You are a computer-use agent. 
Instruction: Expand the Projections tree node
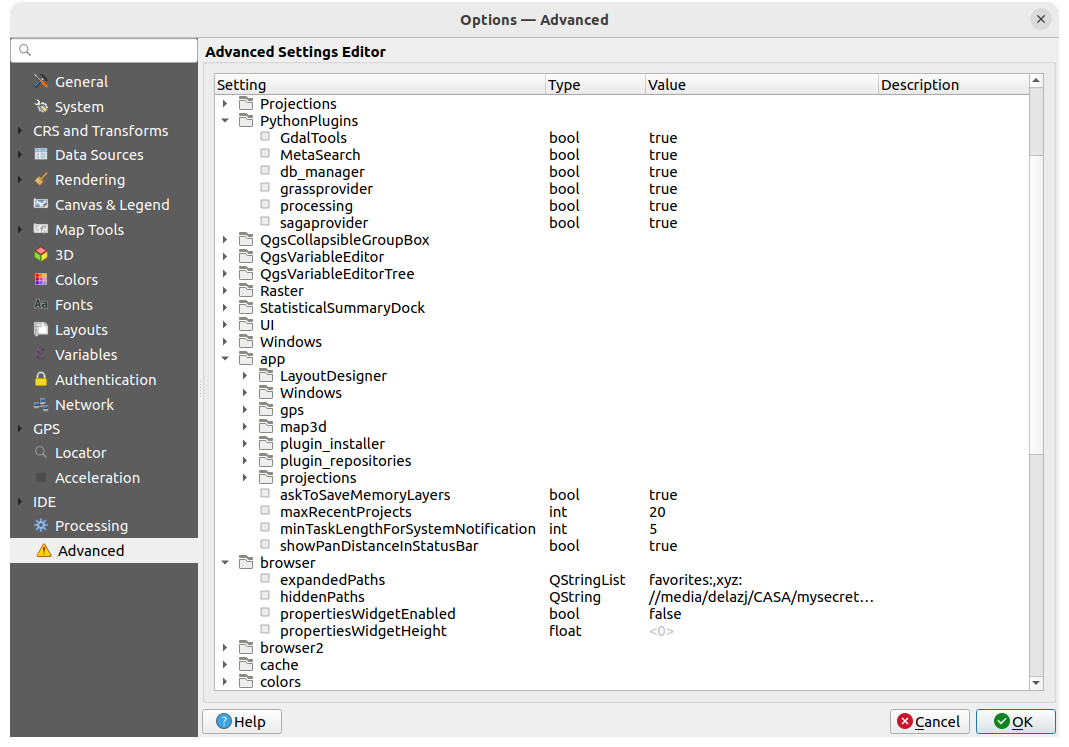tap(224, 103)
